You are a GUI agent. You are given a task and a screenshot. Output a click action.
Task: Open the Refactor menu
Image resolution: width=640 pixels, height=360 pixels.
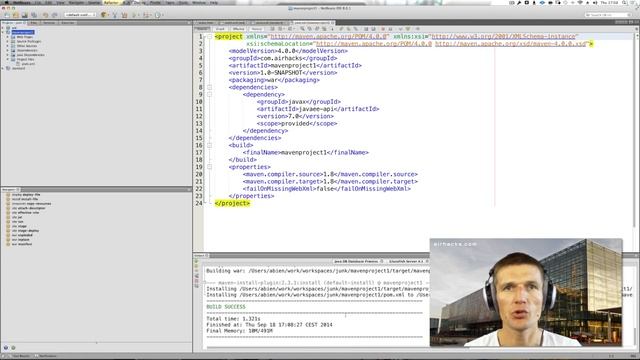click(110, 2)
